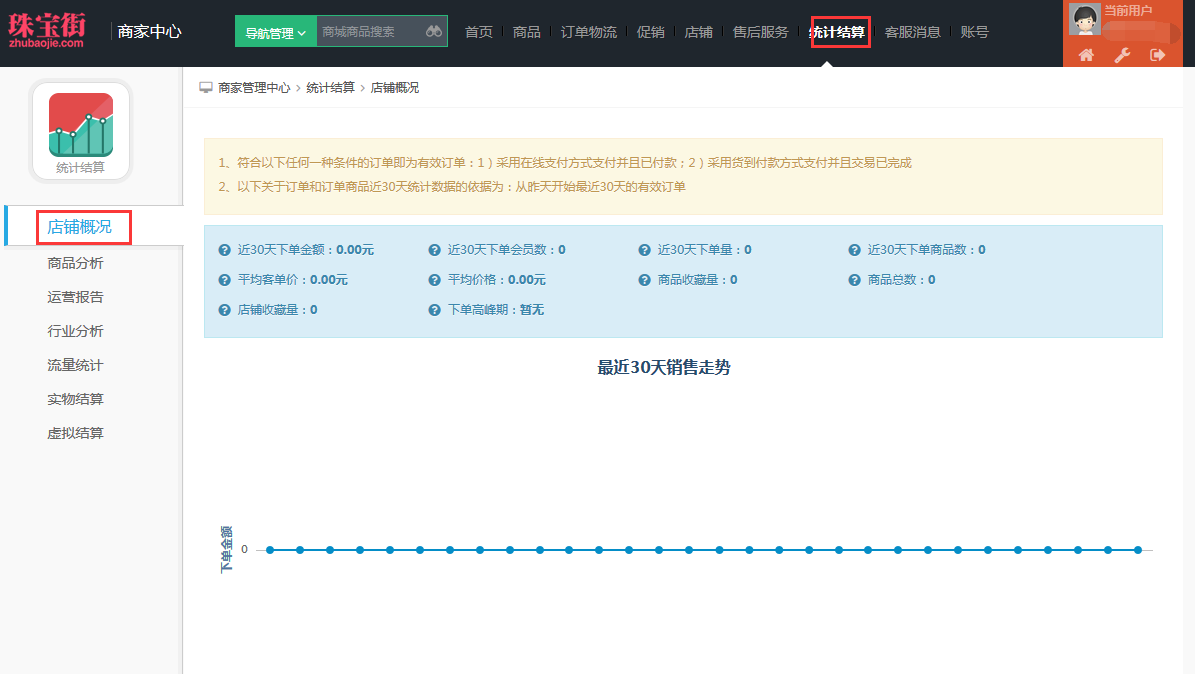Screen dimensions: 1195x674
Task: Click the first data point on the sales chart
Action: (271, 550)
